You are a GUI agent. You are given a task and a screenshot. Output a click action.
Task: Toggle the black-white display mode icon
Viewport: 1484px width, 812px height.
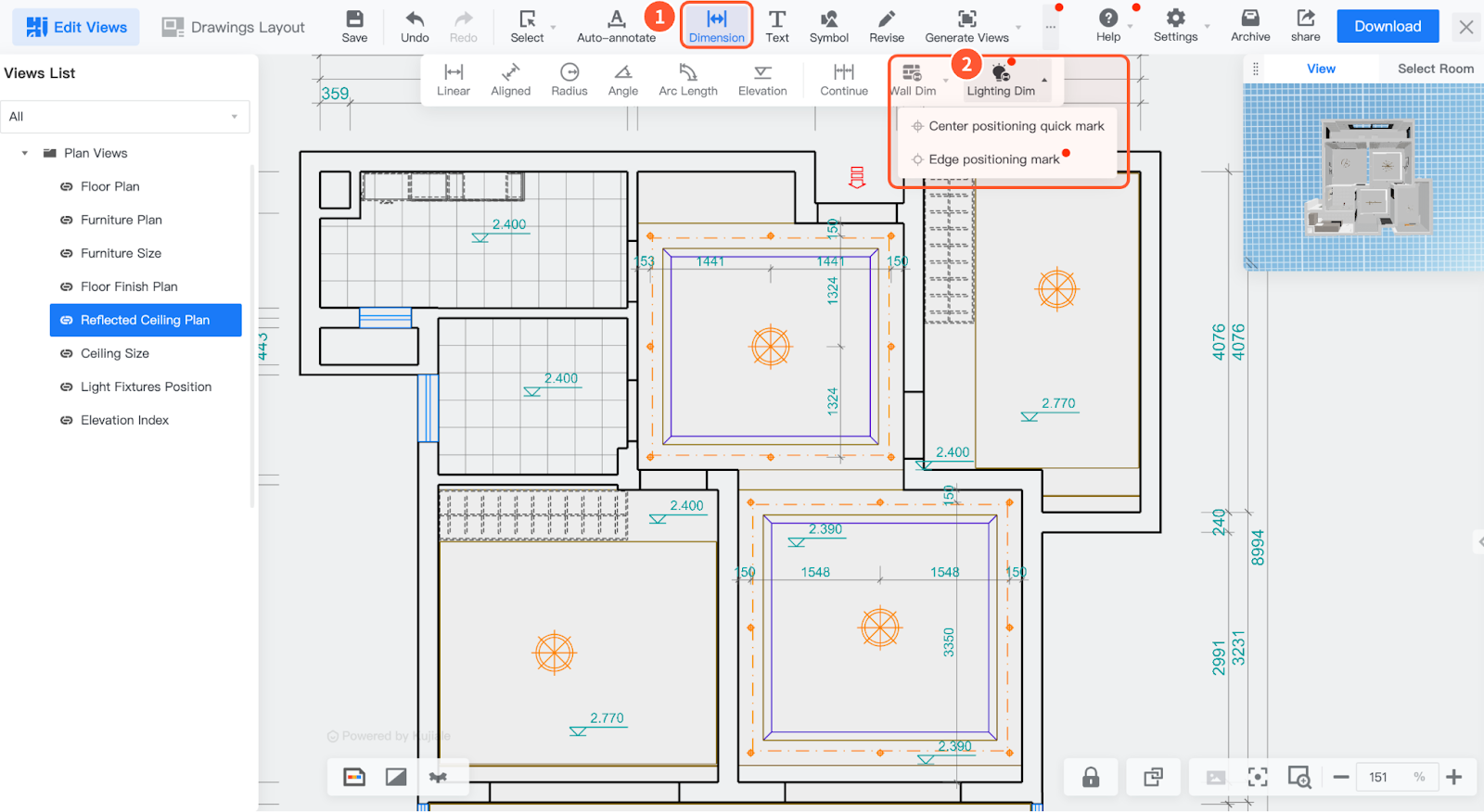(x=396, y=777)
